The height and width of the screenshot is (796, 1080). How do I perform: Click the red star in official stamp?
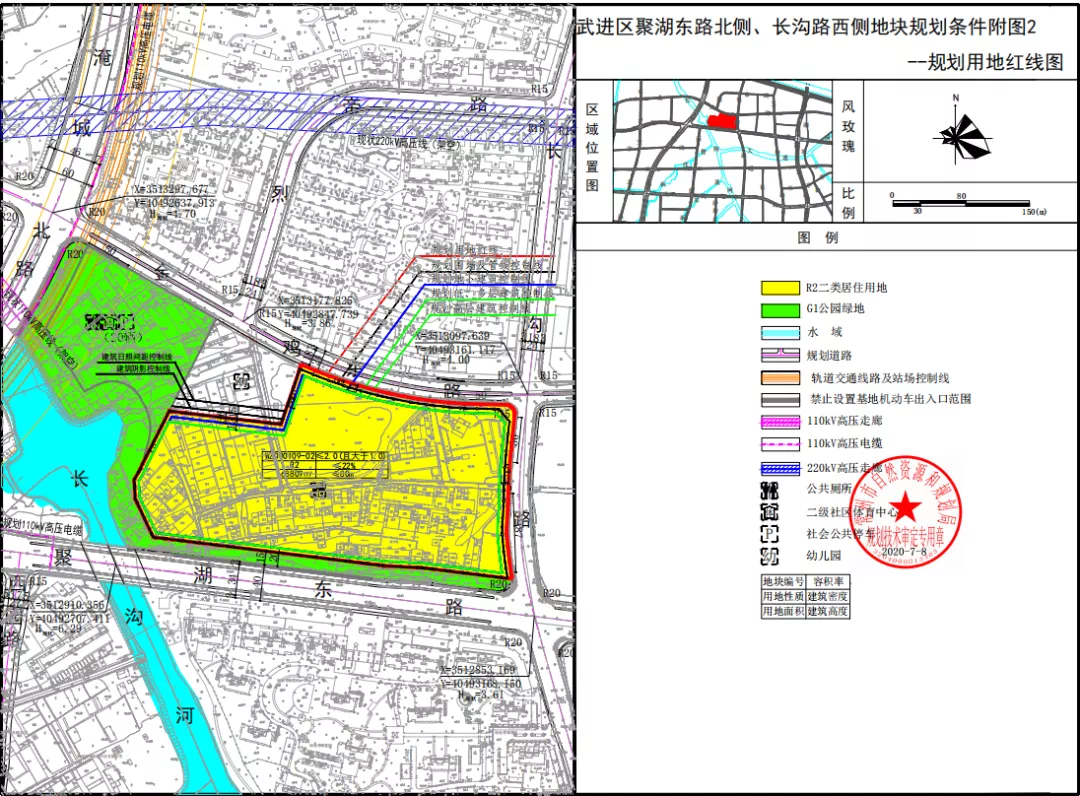pyautogui.click(x=906, y=507)
